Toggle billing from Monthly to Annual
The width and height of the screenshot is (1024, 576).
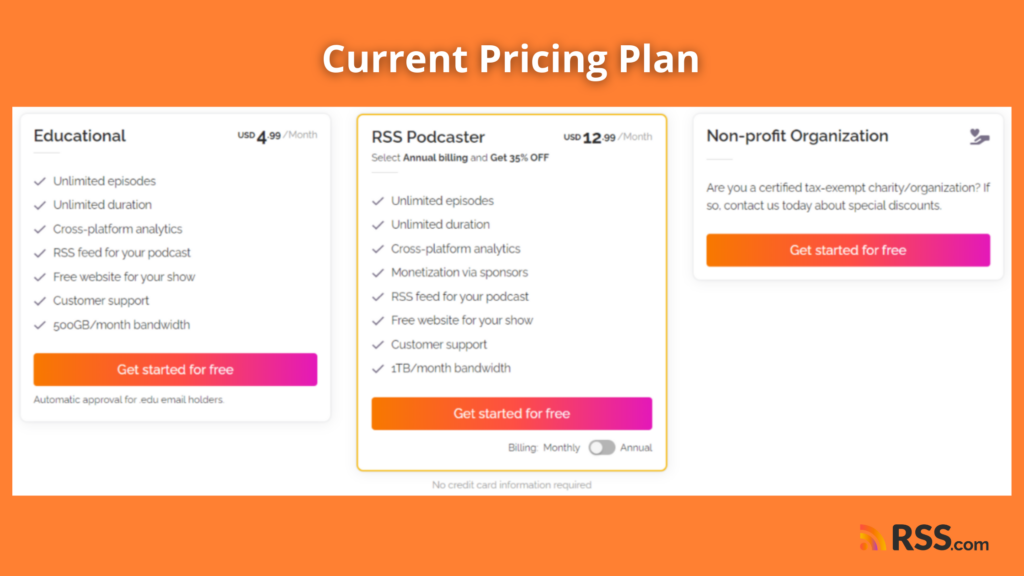[601, 447]
